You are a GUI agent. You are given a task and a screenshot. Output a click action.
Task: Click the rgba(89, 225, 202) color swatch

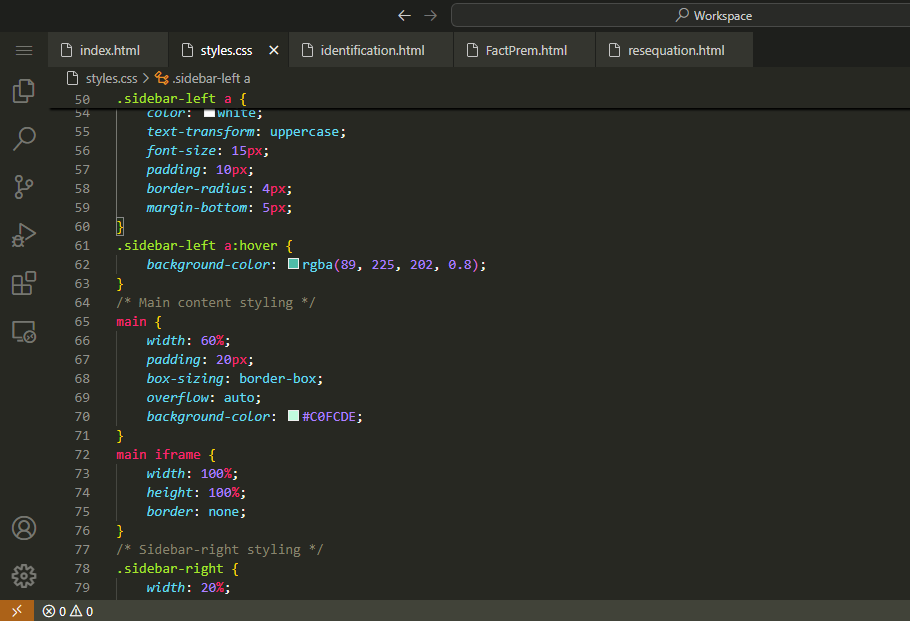pyautogui.click(x=294, y=265)
